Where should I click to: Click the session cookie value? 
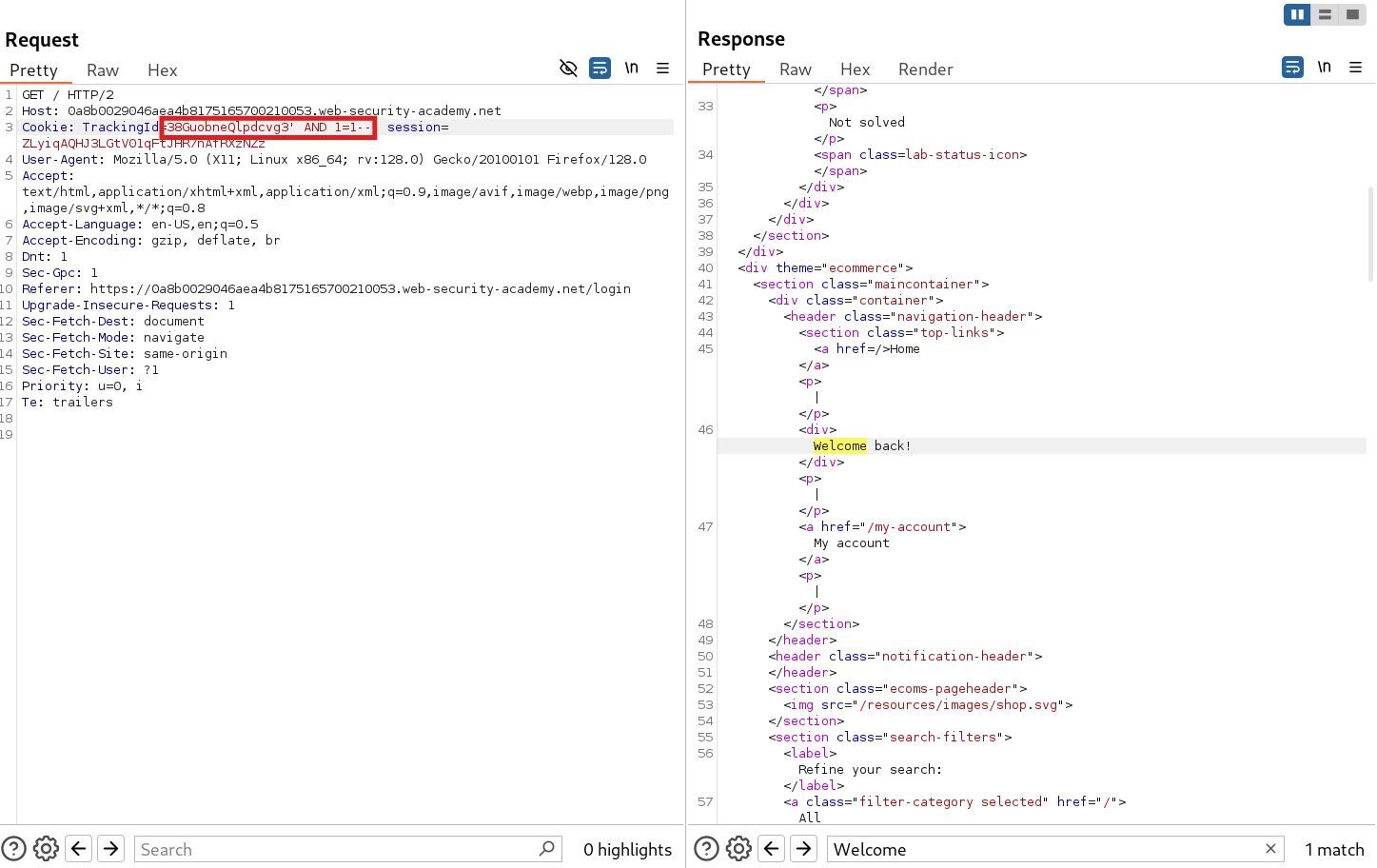pos(144,143)
